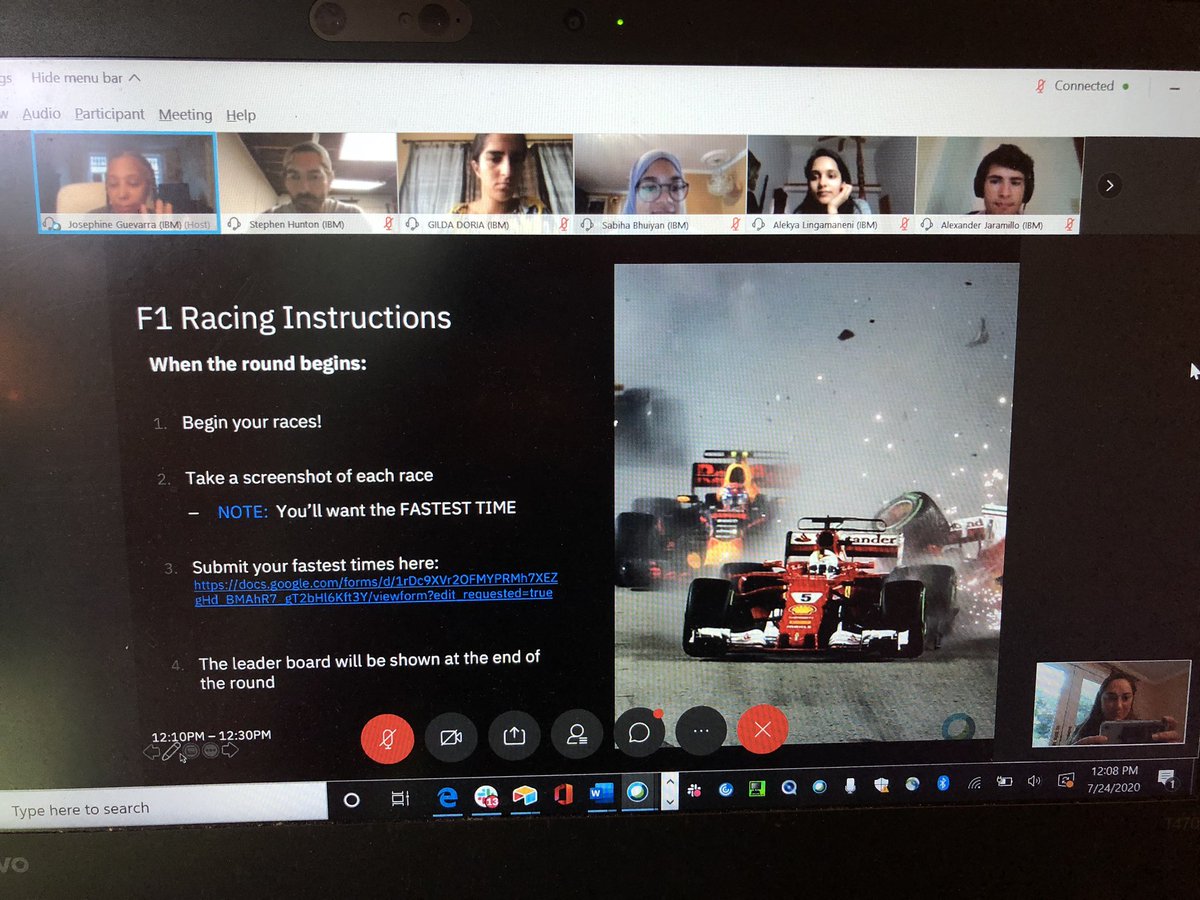This screenshot has width=1200, height=900.
Task: Open the chat panel
Action: [x=639, y=732]
